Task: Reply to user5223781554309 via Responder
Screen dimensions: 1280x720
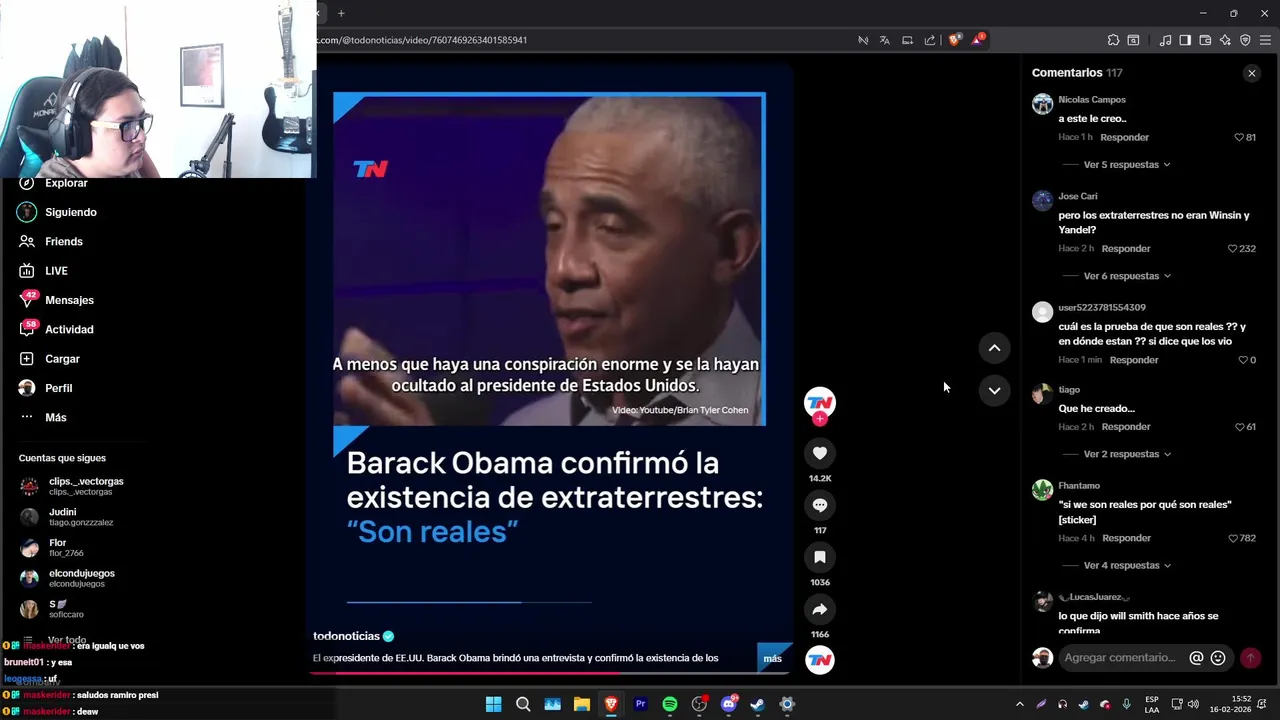Action: tap(1133, 360)
